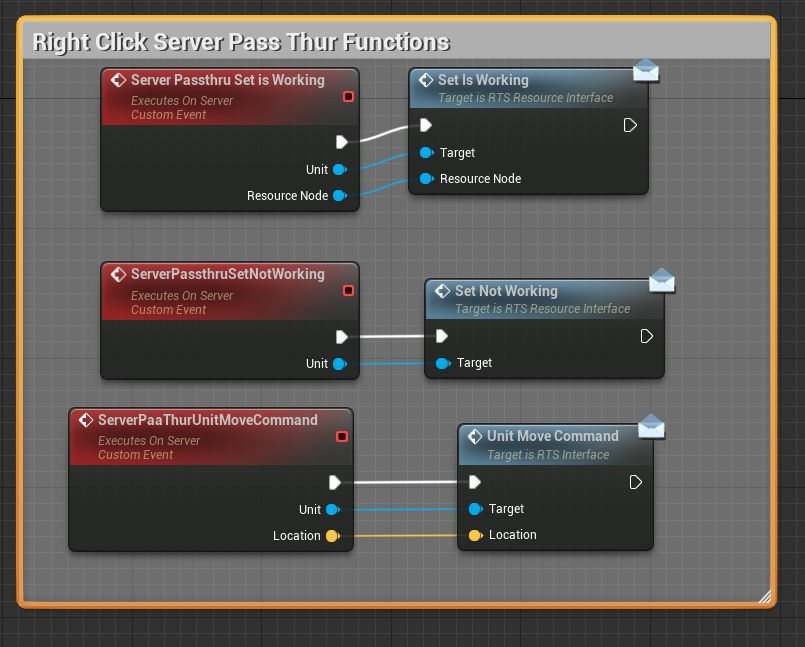Image resolution: width=805 pixels, height=647 pixels.
Task: Click yellow Location input pin on Unit Move Command
Action: (x=476, y=535)
